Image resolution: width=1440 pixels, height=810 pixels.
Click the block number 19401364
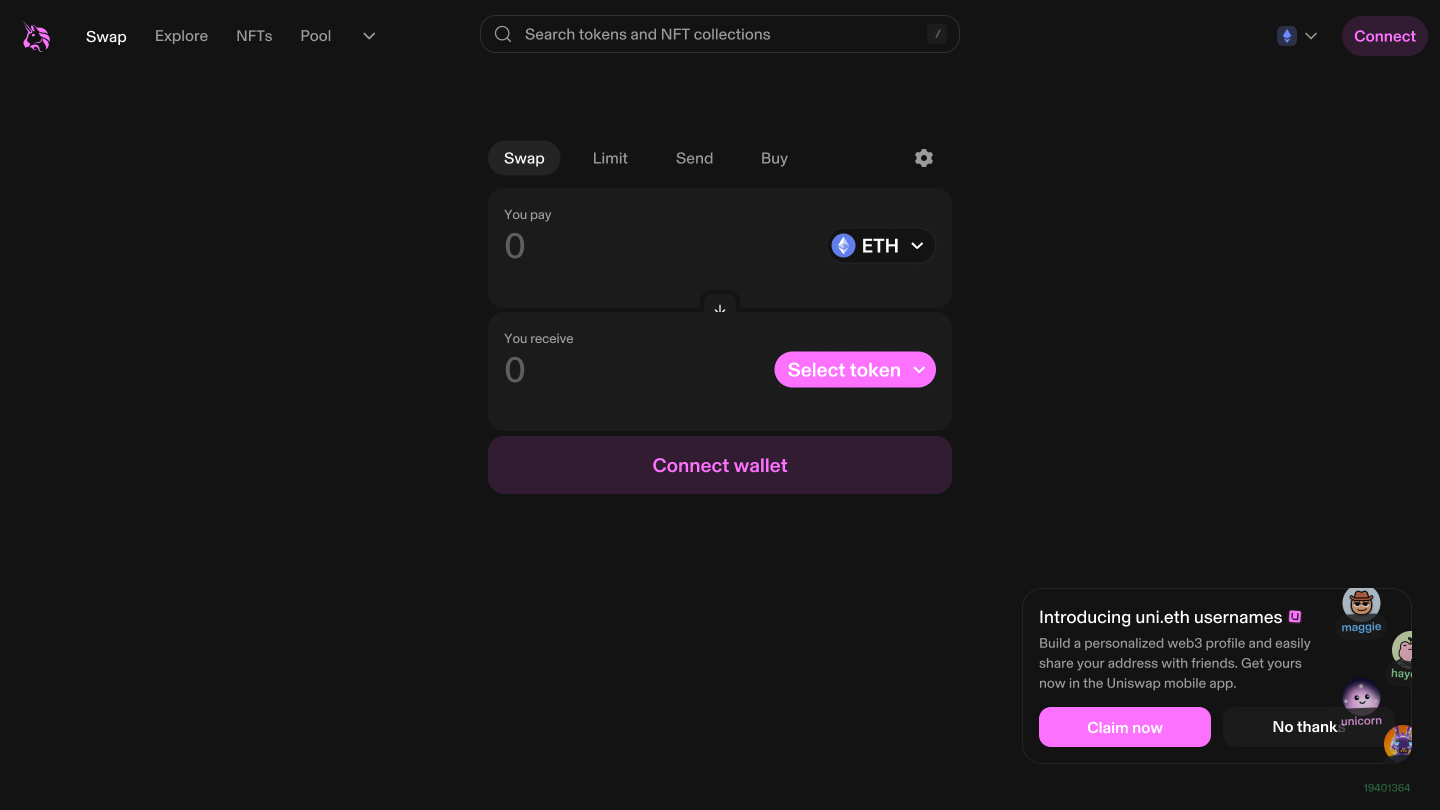point(1387,788)
